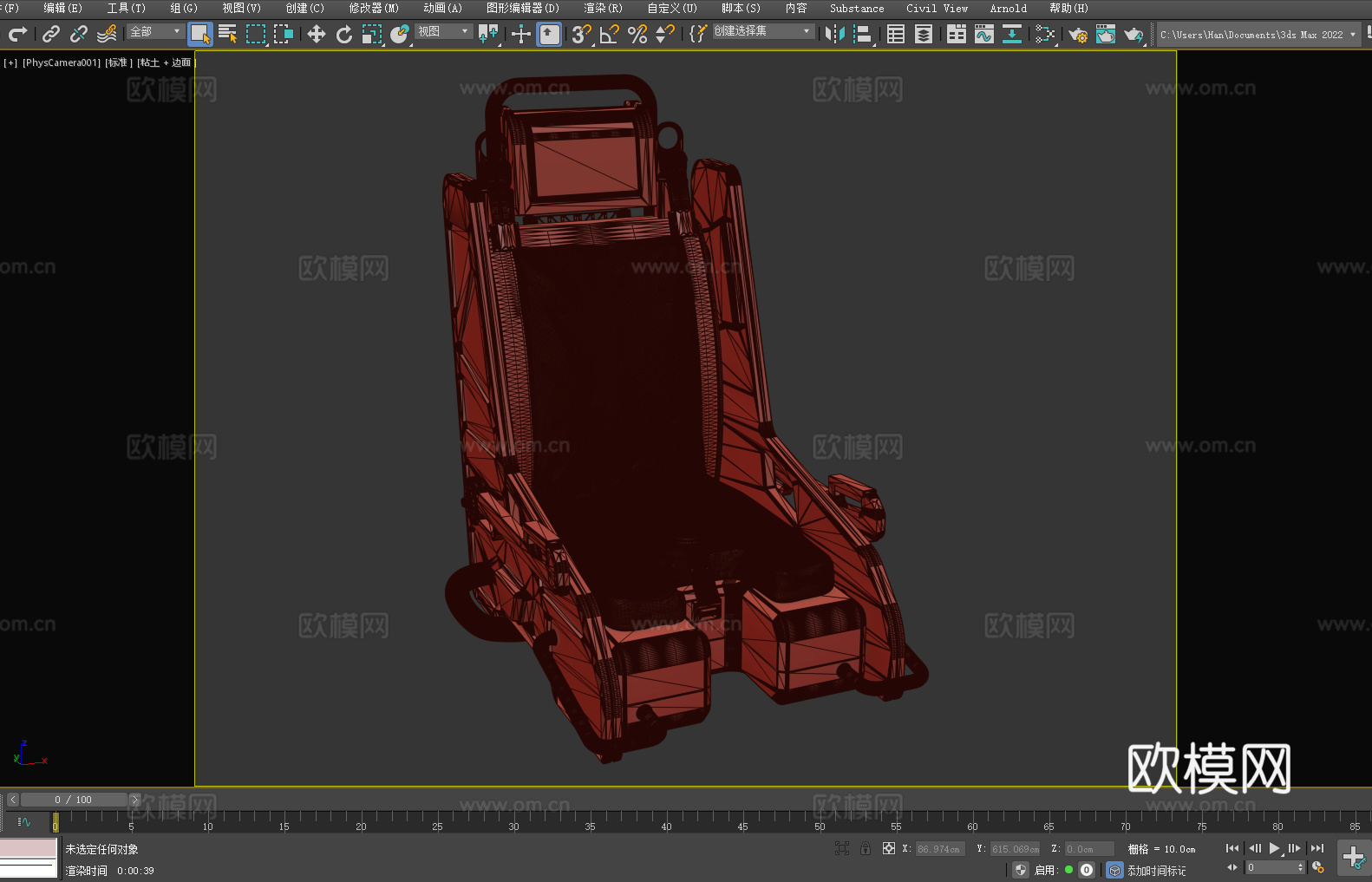The image size is (1372, 882).
Task: Activate the Select and Move tool
Action: click(317, 34)
